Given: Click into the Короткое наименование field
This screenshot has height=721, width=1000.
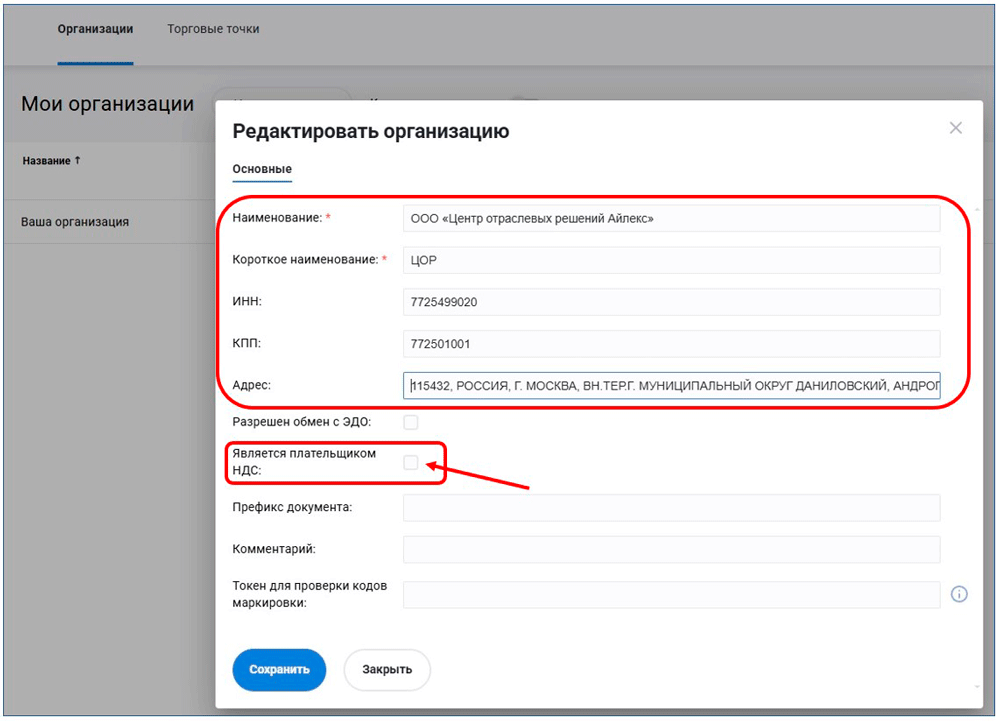Looking at the screenshot, I should click(671, 260).
